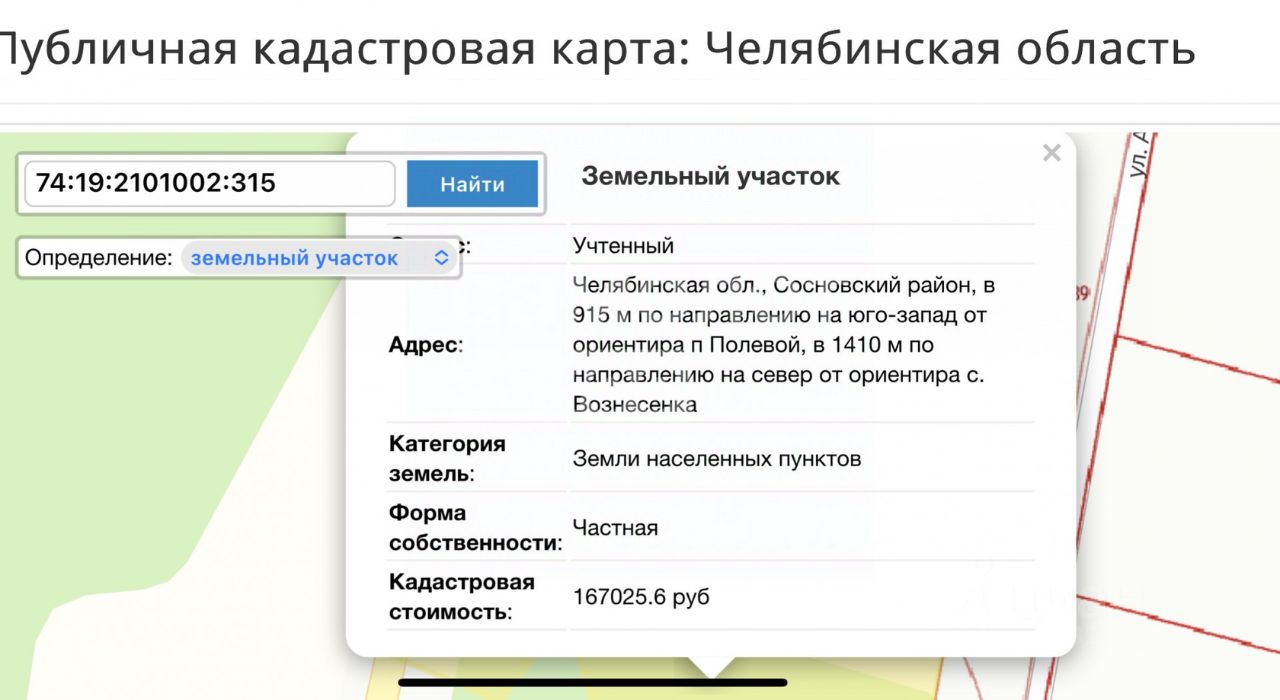Select the Земельный участок popup heading
Image resolution: width=1280 pixels, height=700 pixels.
pyautogui.click(x=711, y=177)
